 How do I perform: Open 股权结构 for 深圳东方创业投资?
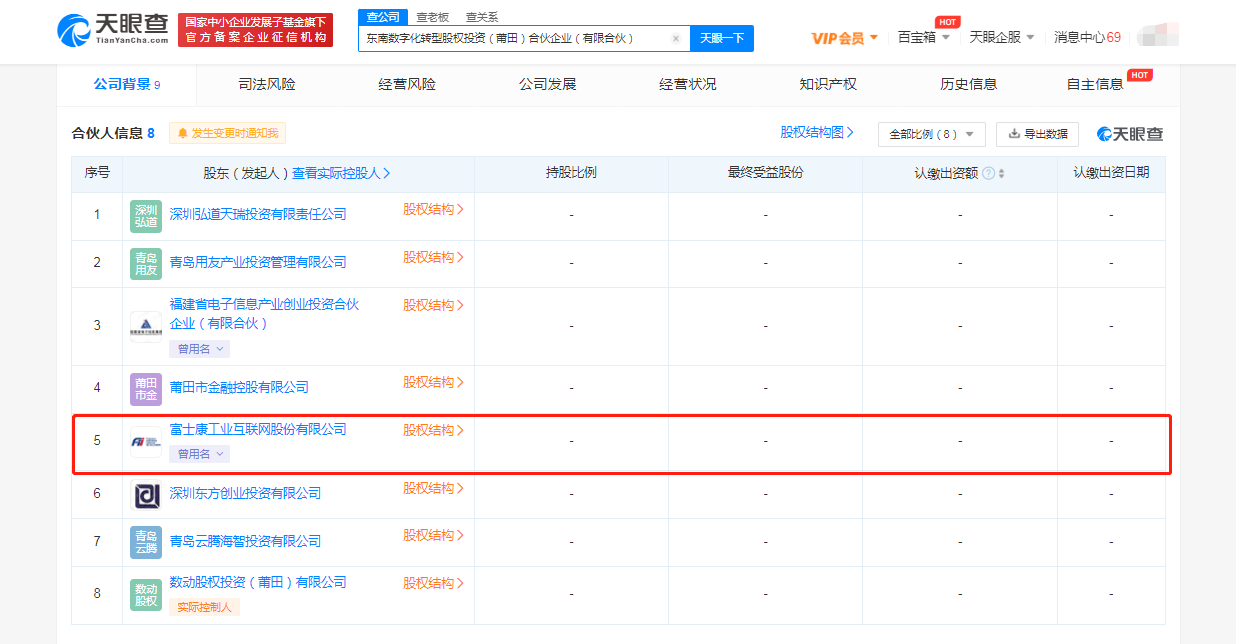434,488
